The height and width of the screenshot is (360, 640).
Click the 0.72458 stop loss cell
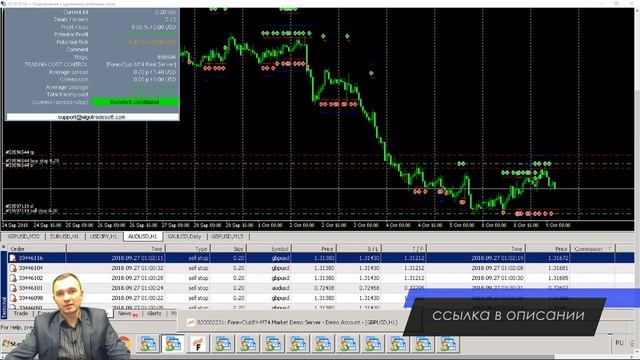click(369, 288)
